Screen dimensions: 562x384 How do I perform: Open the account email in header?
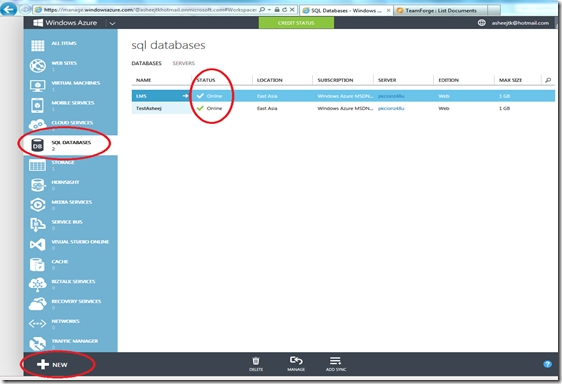click(x=520, y=23)
